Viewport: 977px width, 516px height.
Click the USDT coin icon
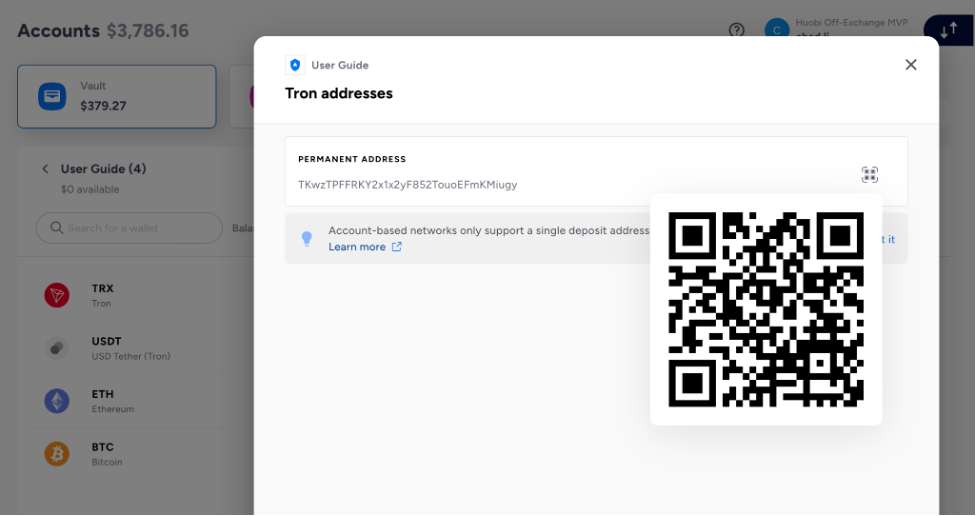pos(57,348)
